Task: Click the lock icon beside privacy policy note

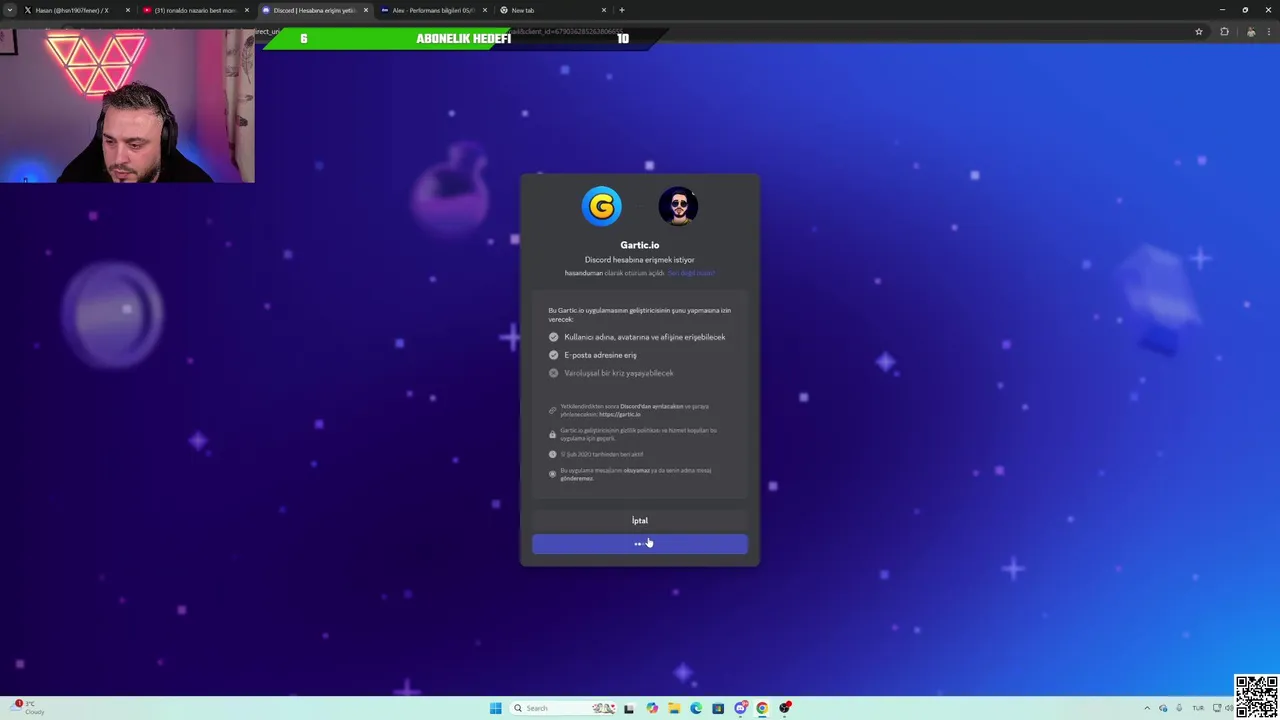Action: tap(552, 434)
